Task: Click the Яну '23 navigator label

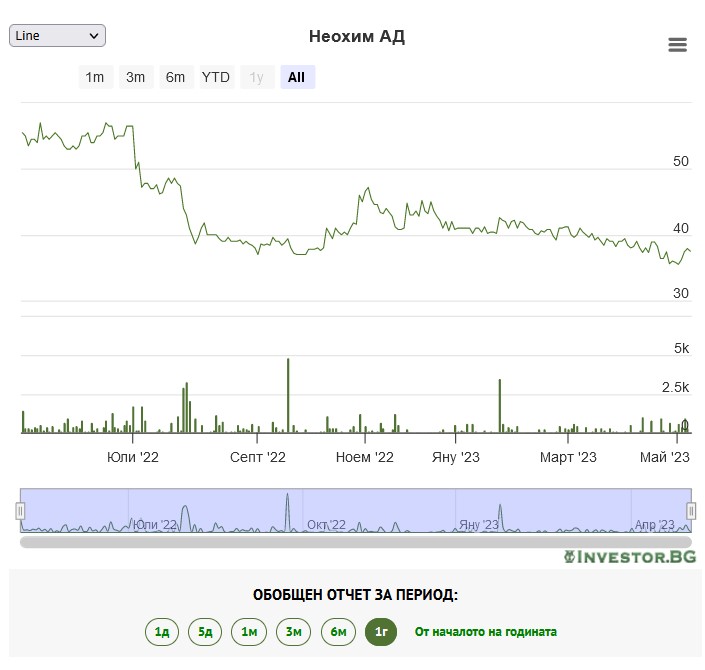Action: click(479, 525)
